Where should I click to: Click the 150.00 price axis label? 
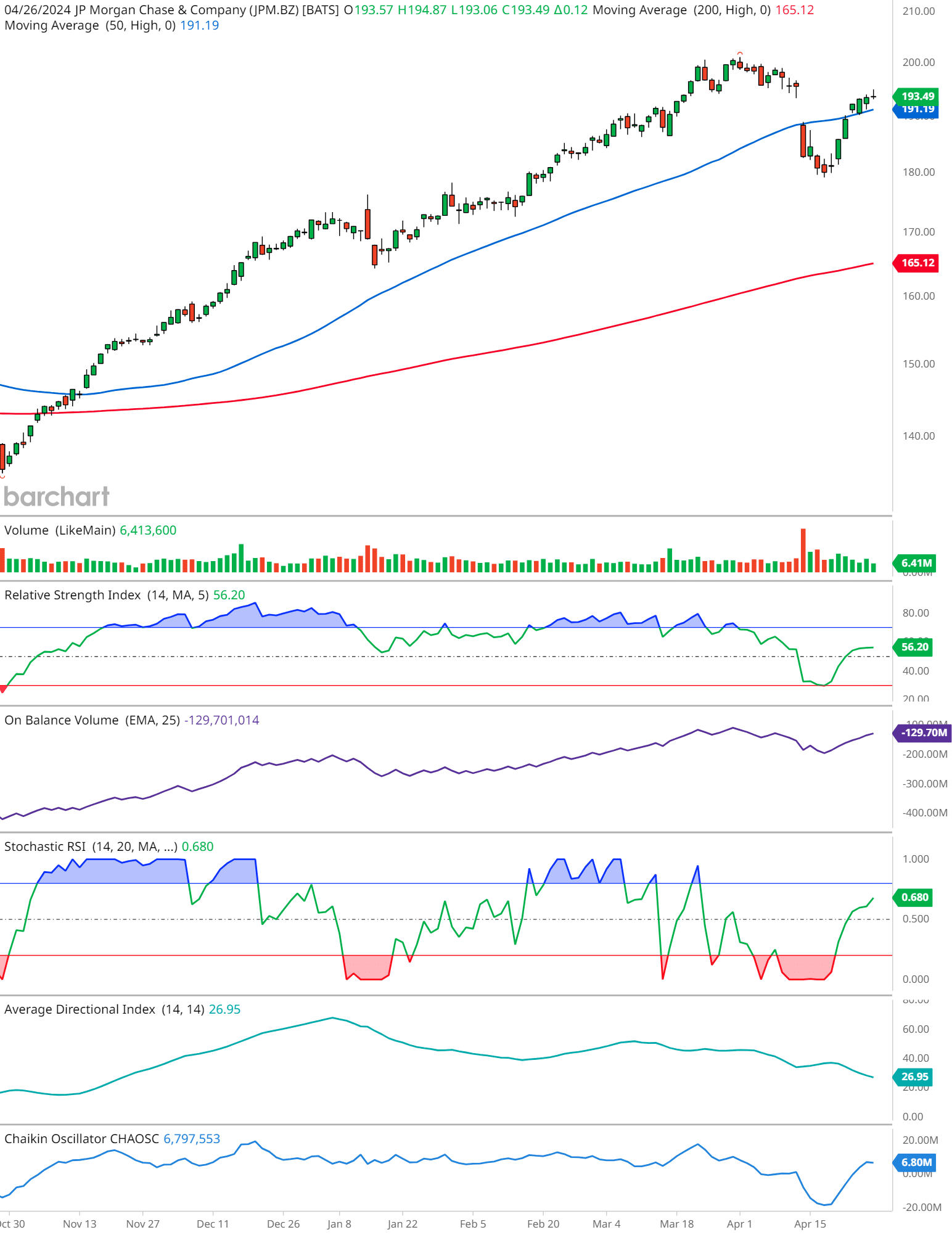[919, 364]
